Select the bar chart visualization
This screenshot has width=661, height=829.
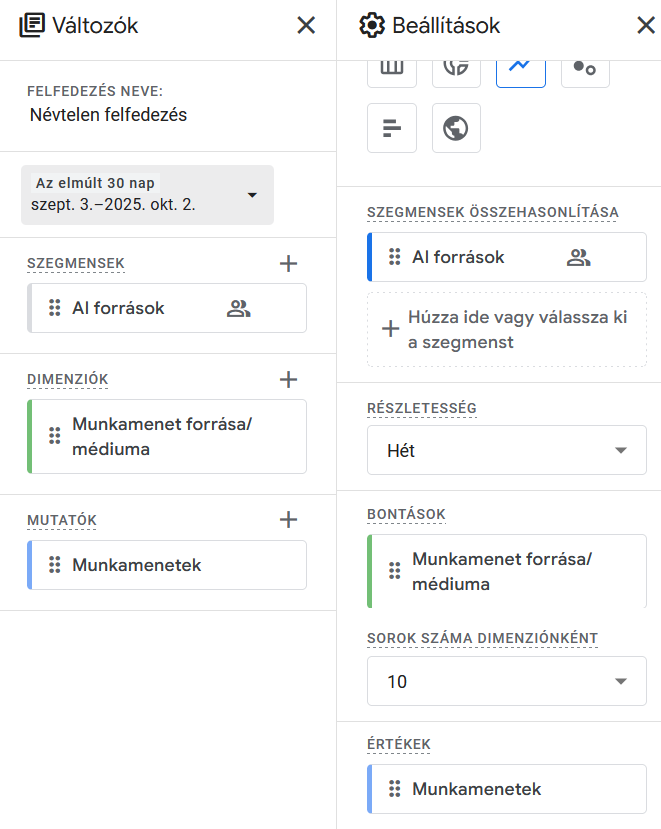pyautogui.click(x=392, y=128)
